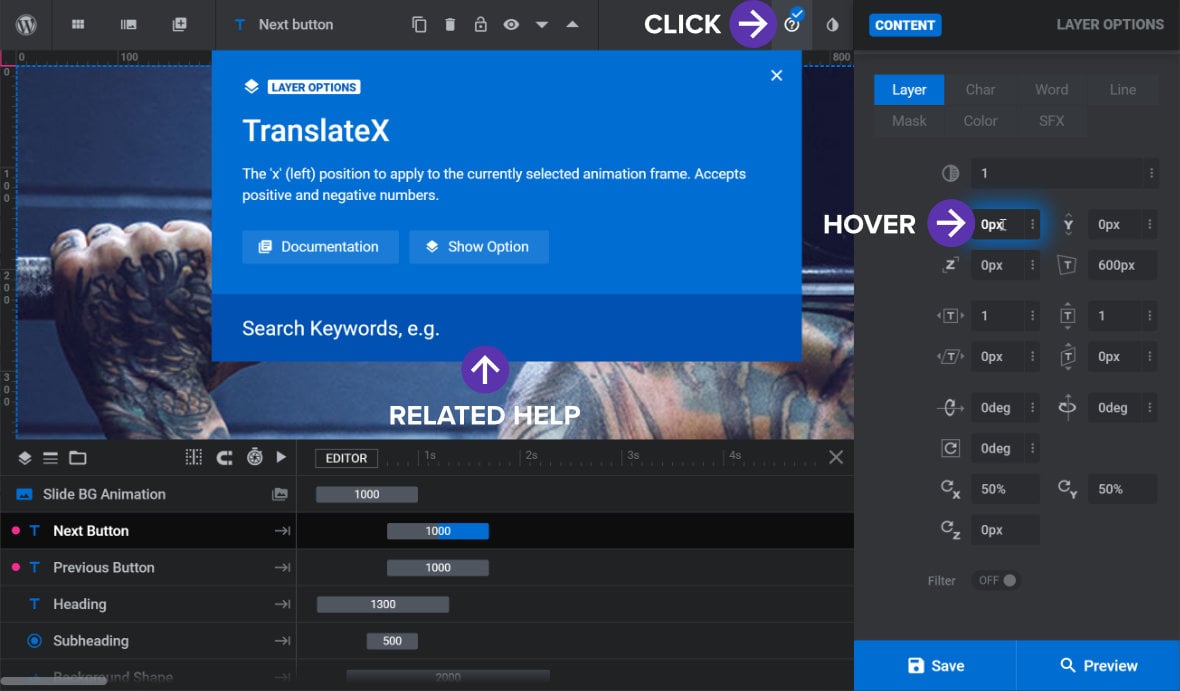Select the Heading 1300 timeline bar
1180x691 pixels.
tap(383, 604)
